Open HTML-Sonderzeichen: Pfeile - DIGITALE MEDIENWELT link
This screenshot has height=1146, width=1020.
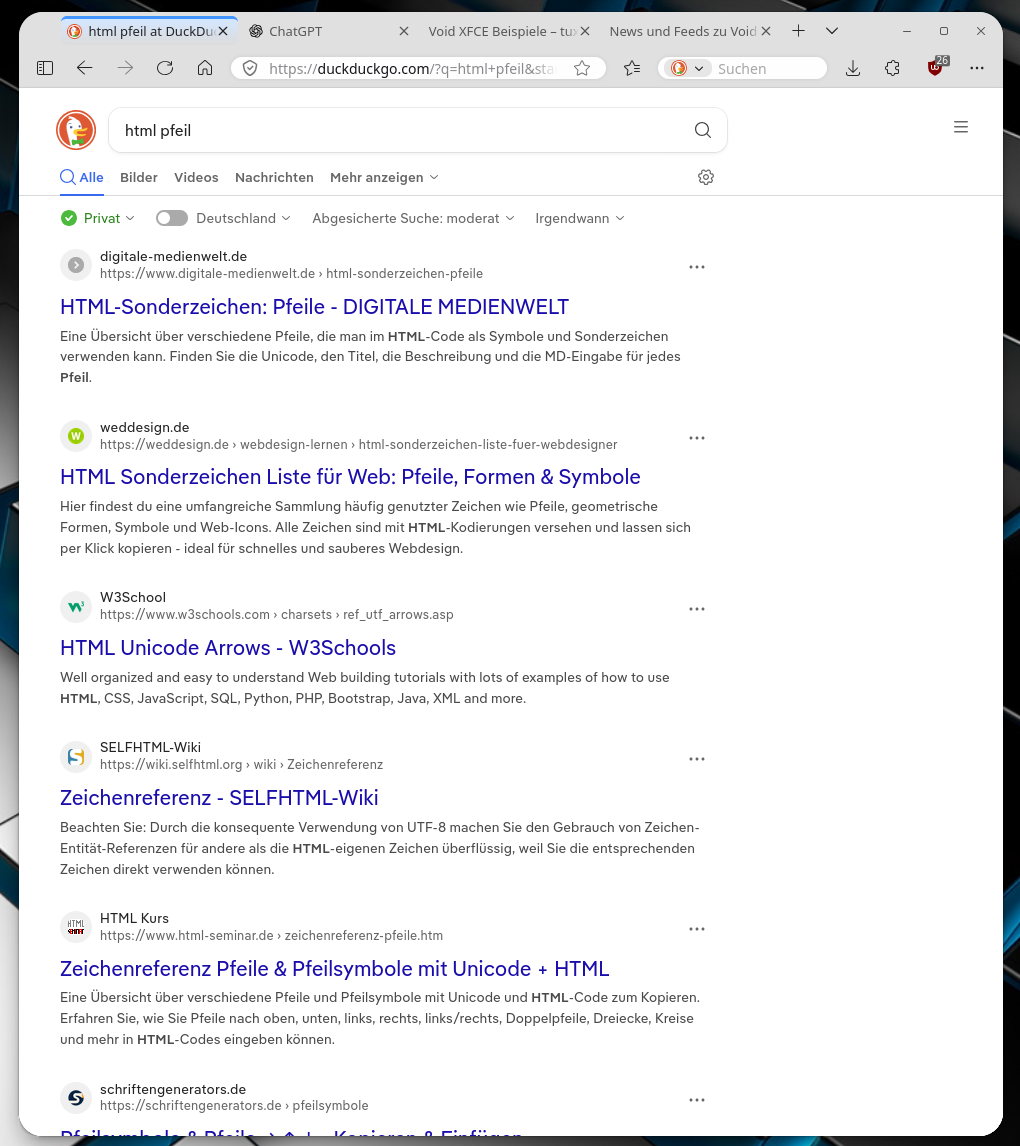click(x=314, y=306)
